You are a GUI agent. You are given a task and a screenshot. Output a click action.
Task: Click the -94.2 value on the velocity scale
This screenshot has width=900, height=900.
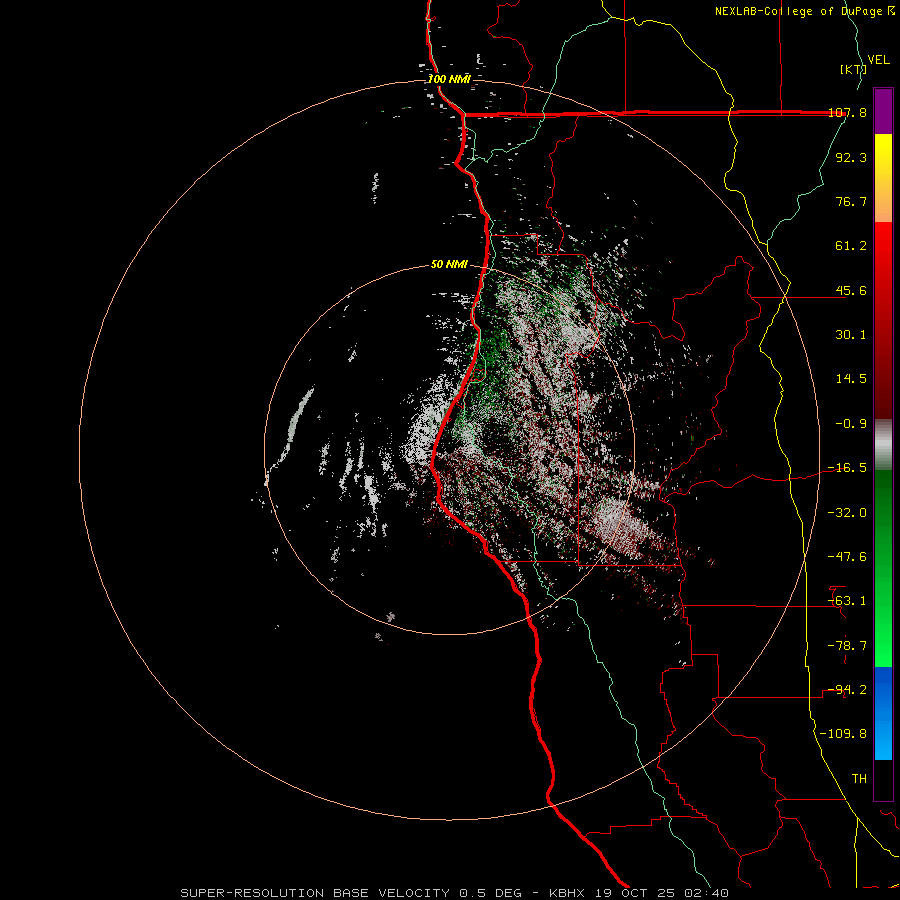tap(847, 690)
